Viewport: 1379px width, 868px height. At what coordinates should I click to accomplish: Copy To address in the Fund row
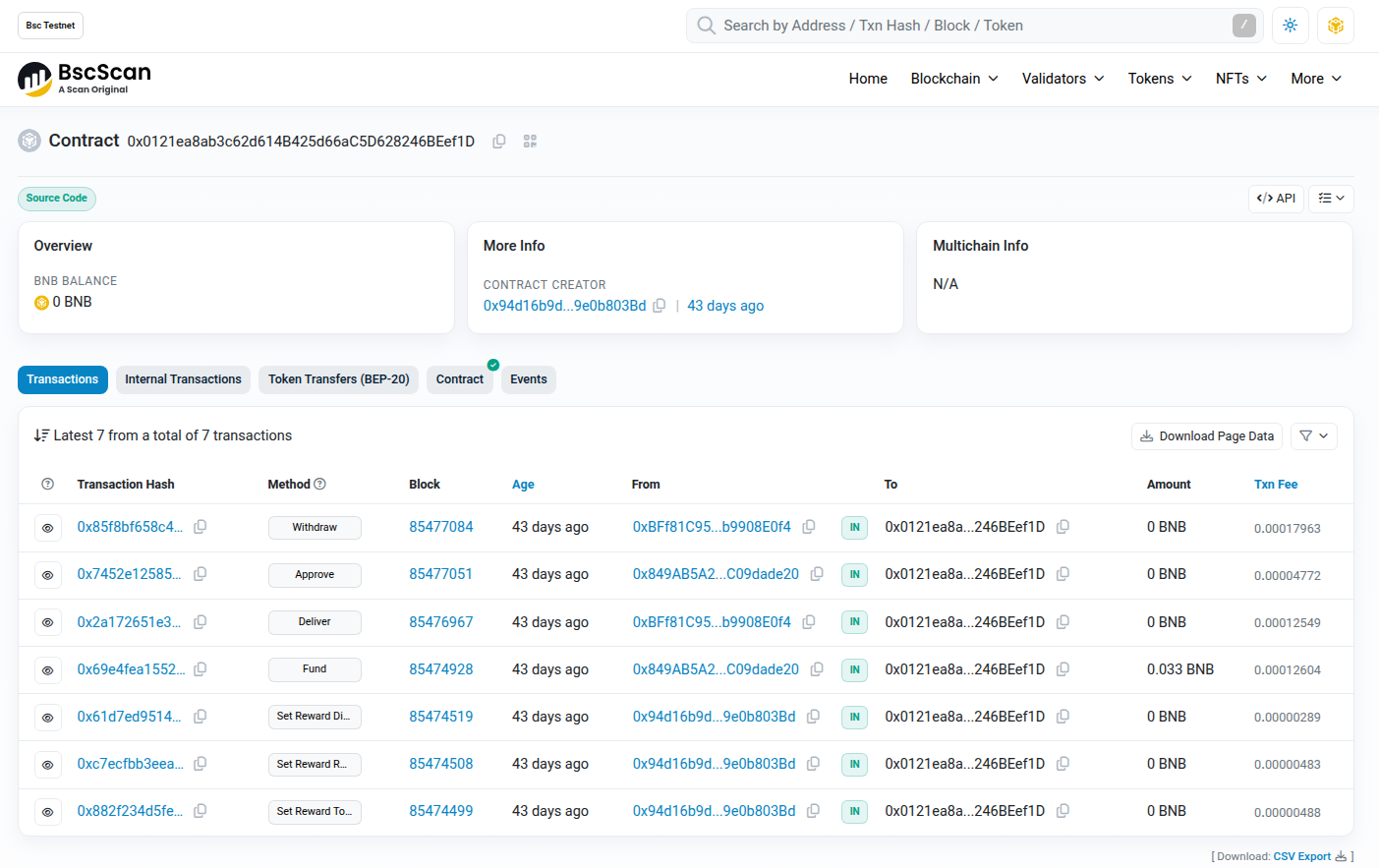(1063, 669)
